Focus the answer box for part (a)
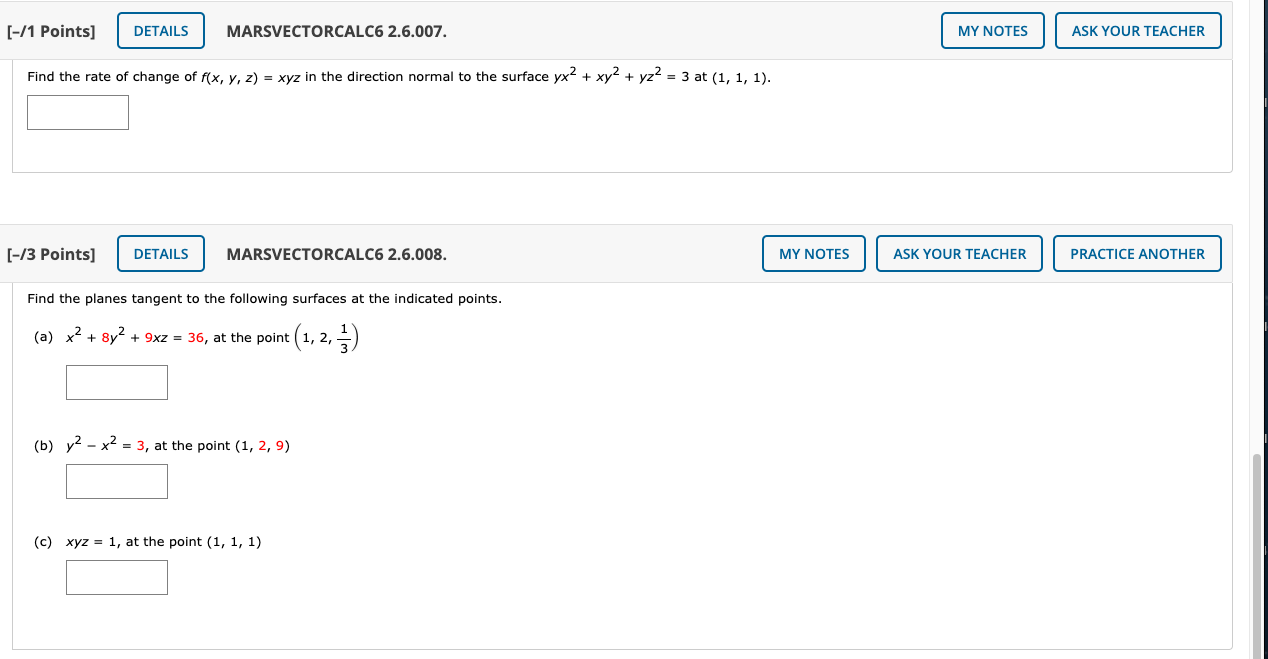Viewport: 1268px width, 659px height. coord(117,382)
